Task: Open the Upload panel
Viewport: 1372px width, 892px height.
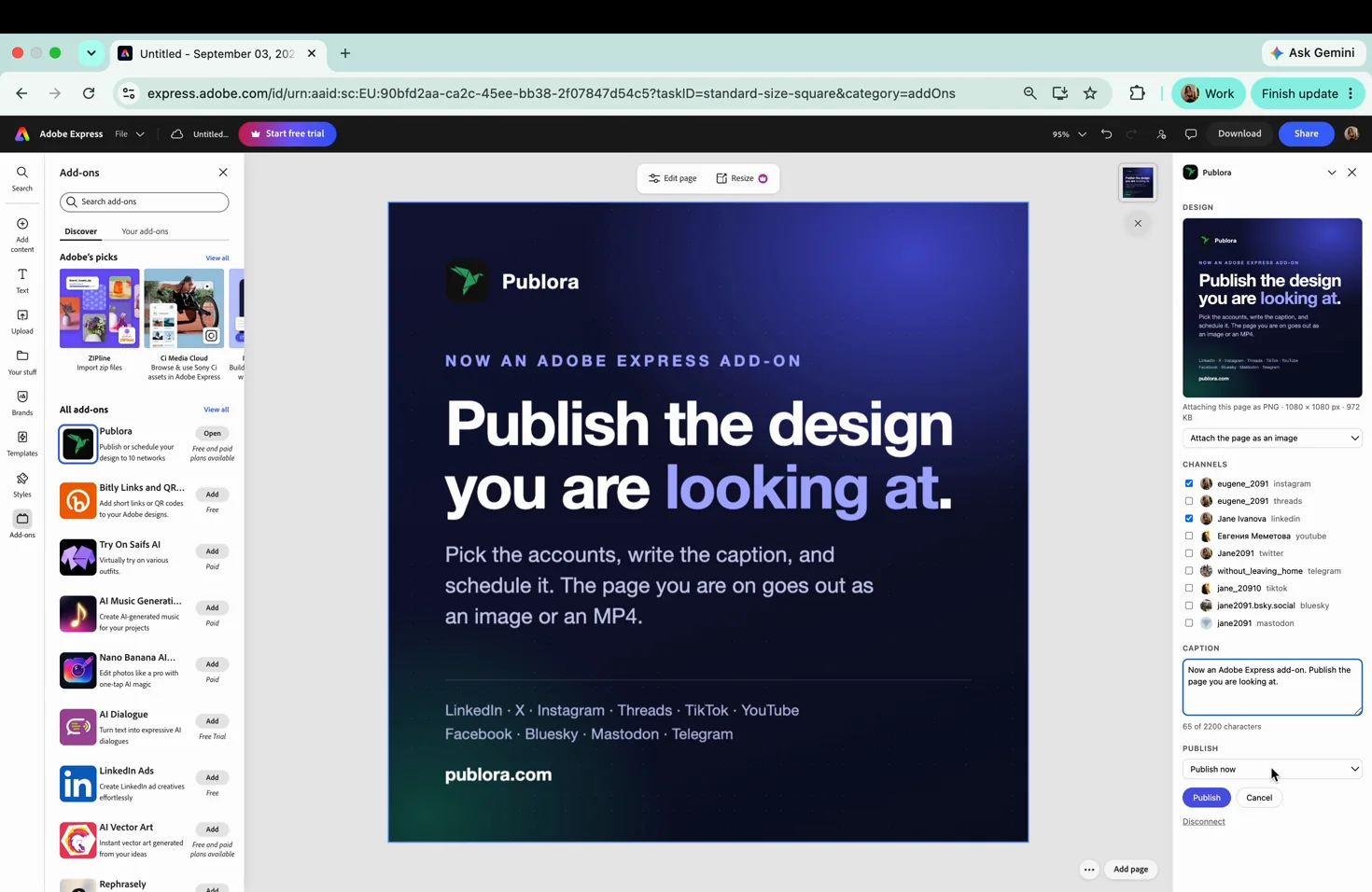Action: [22, 322]
